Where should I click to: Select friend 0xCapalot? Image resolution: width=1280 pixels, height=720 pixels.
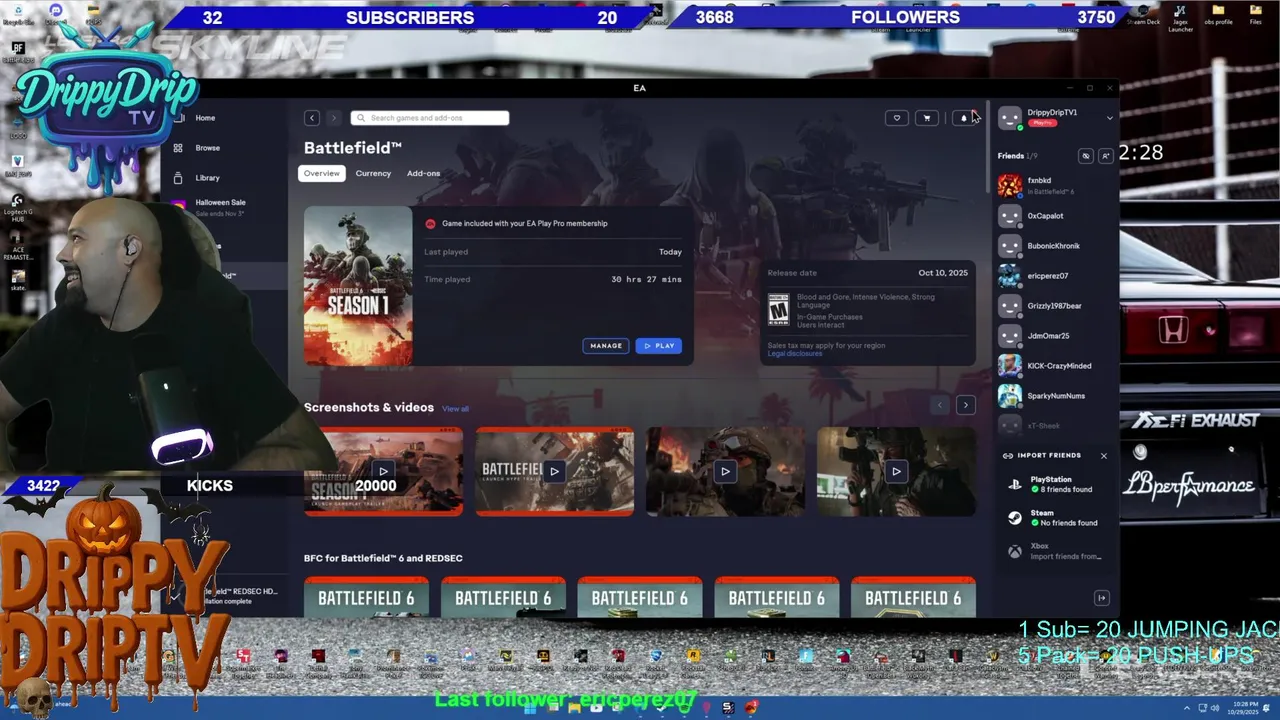(x=1045, y=216)
